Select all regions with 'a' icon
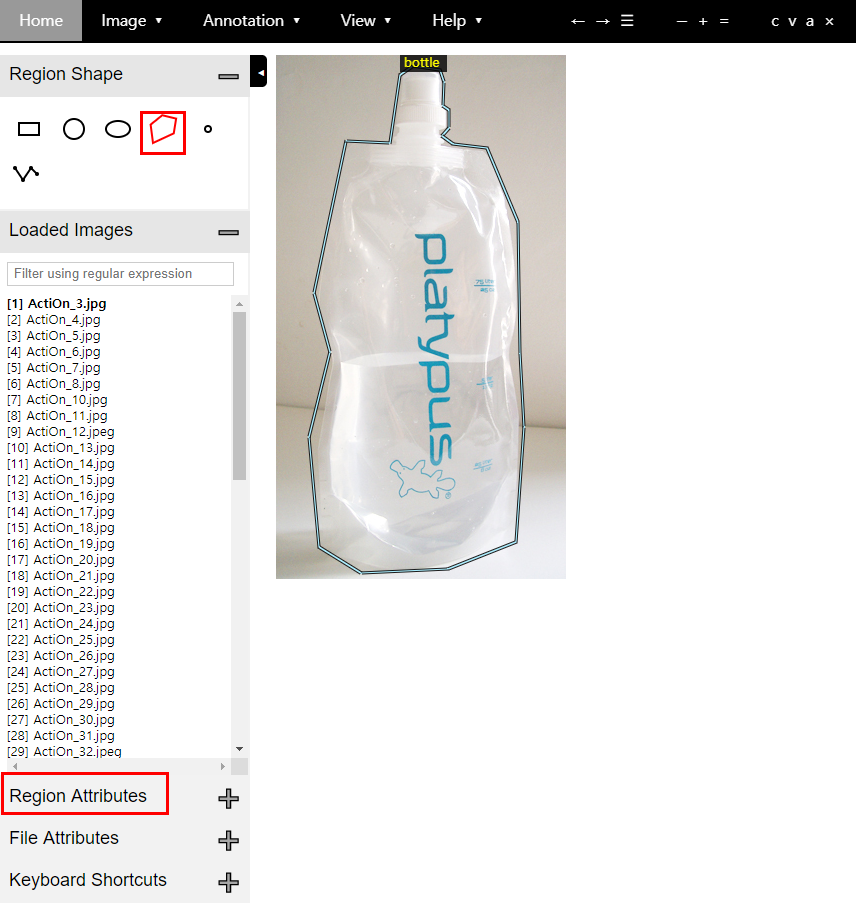Image resolution: width=856 pixels, height=908 pixels. [810, 21]
